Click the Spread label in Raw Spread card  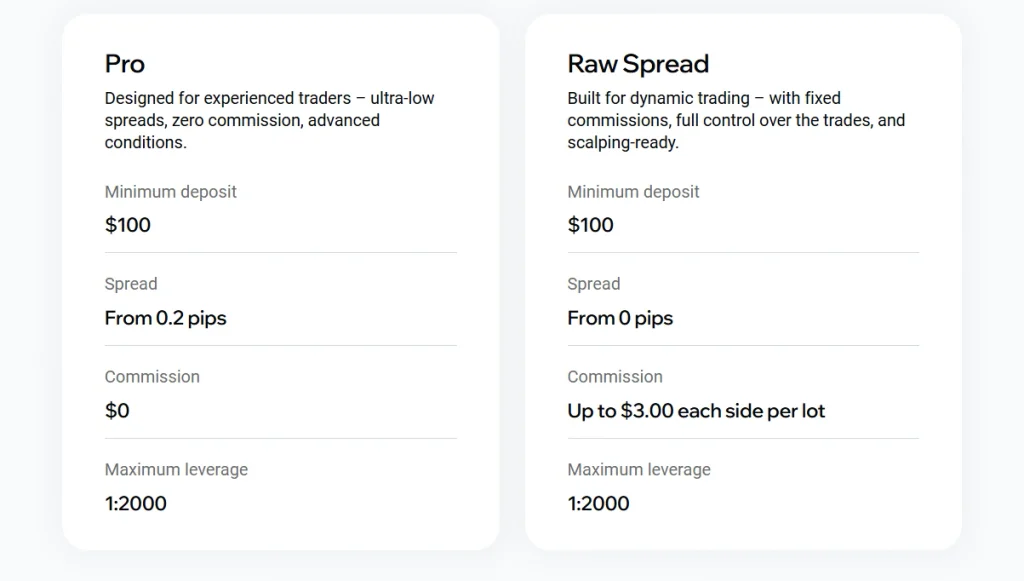(594, 284)
